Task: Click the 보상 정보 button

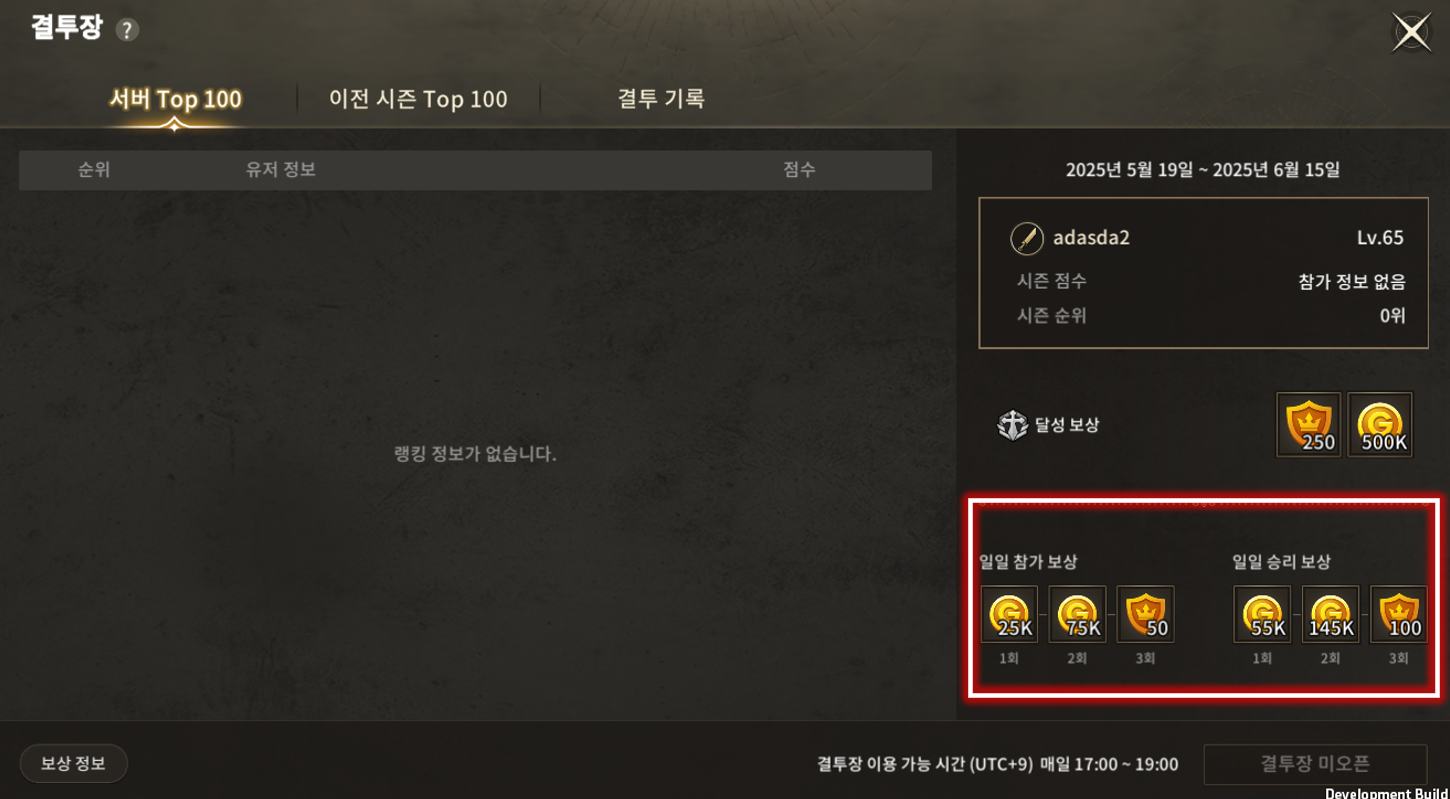Action: 73,764
